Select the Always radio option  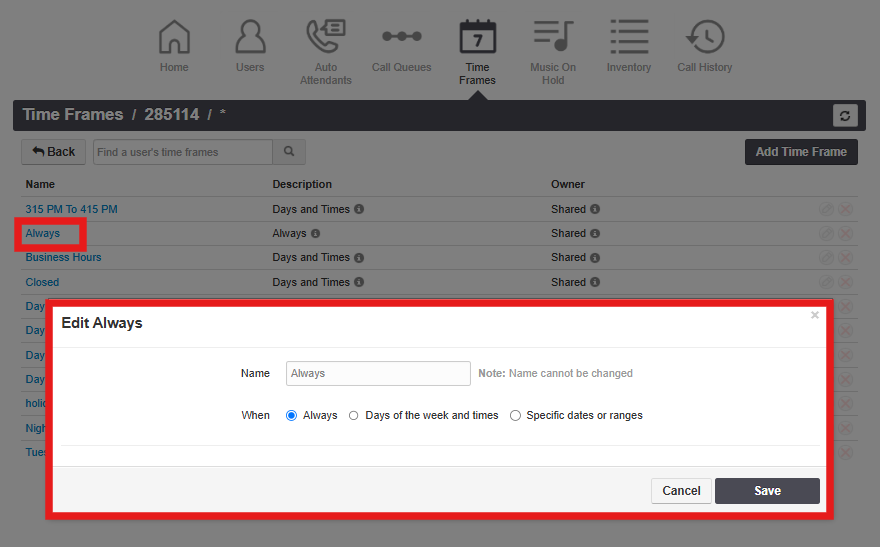pos(292,416)
